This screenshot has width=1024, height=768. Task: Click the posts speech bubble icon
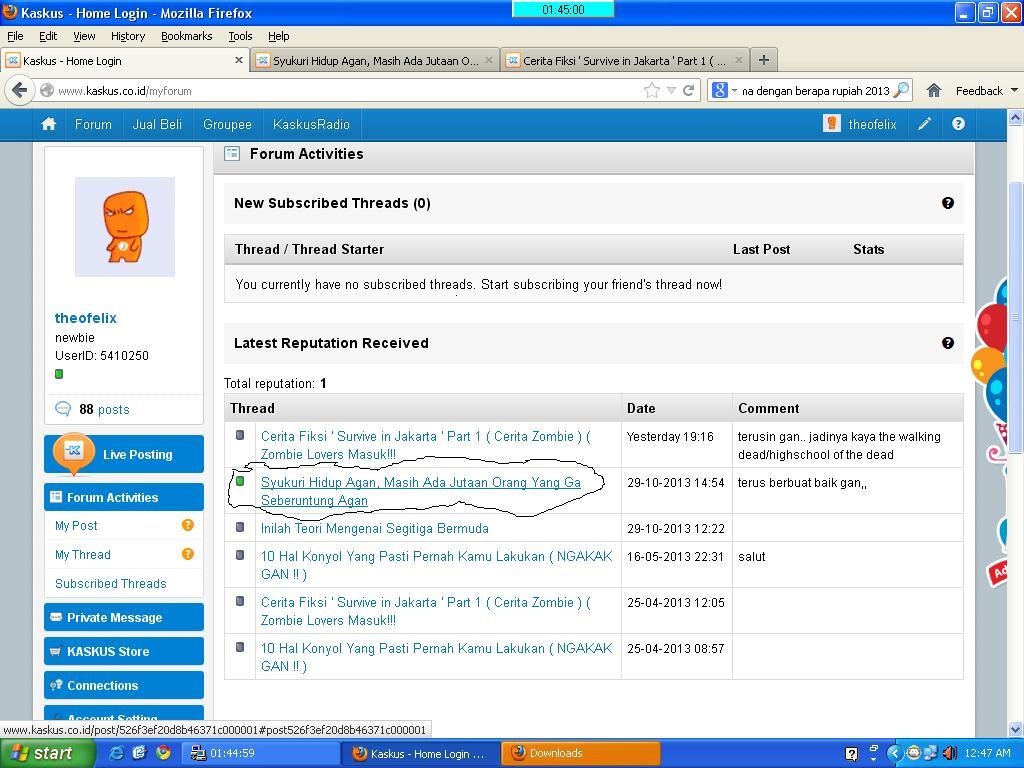tap(63, 409)
